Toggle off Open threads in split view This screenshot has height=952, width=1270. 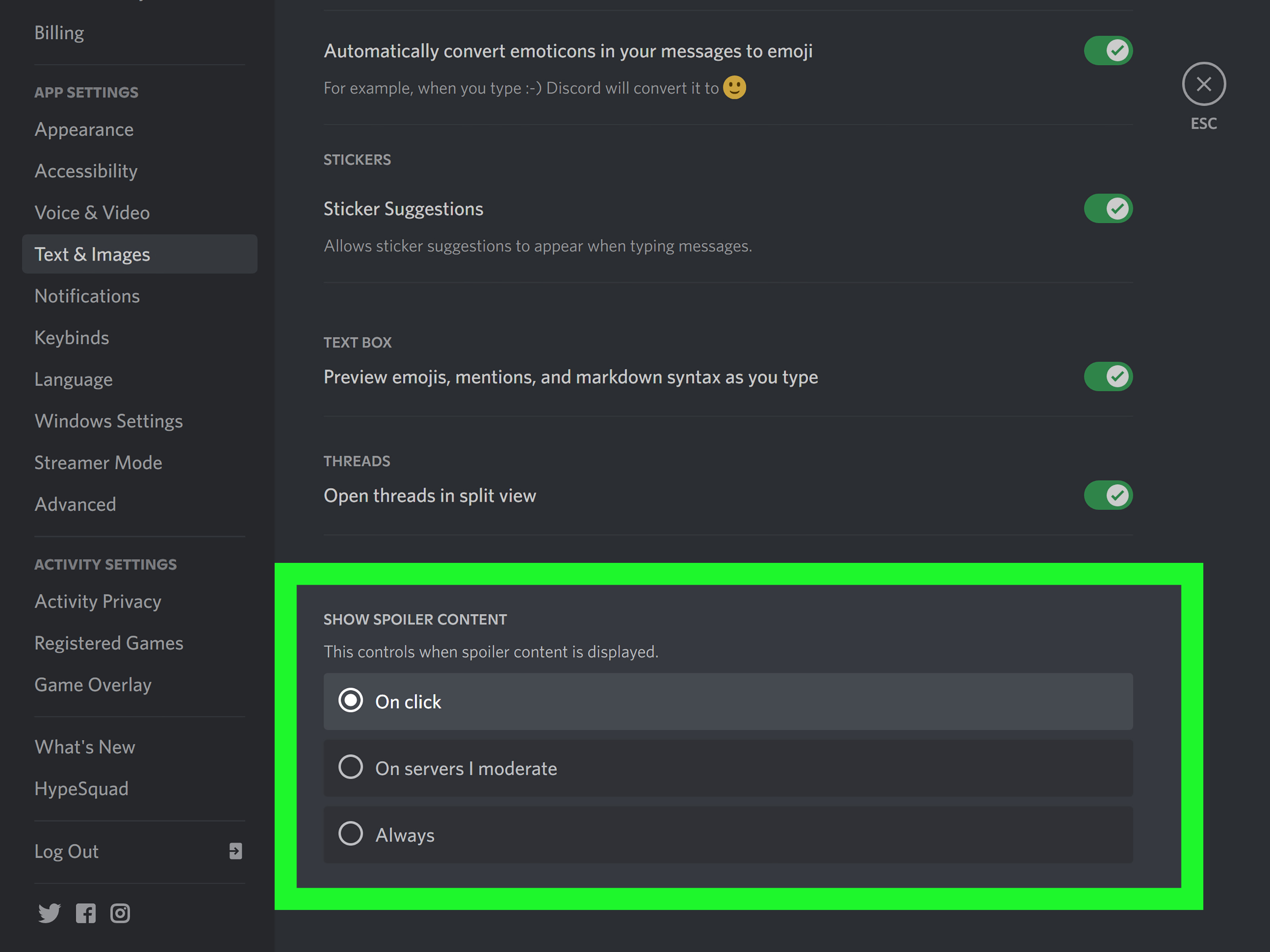(x=1108, y=495)
